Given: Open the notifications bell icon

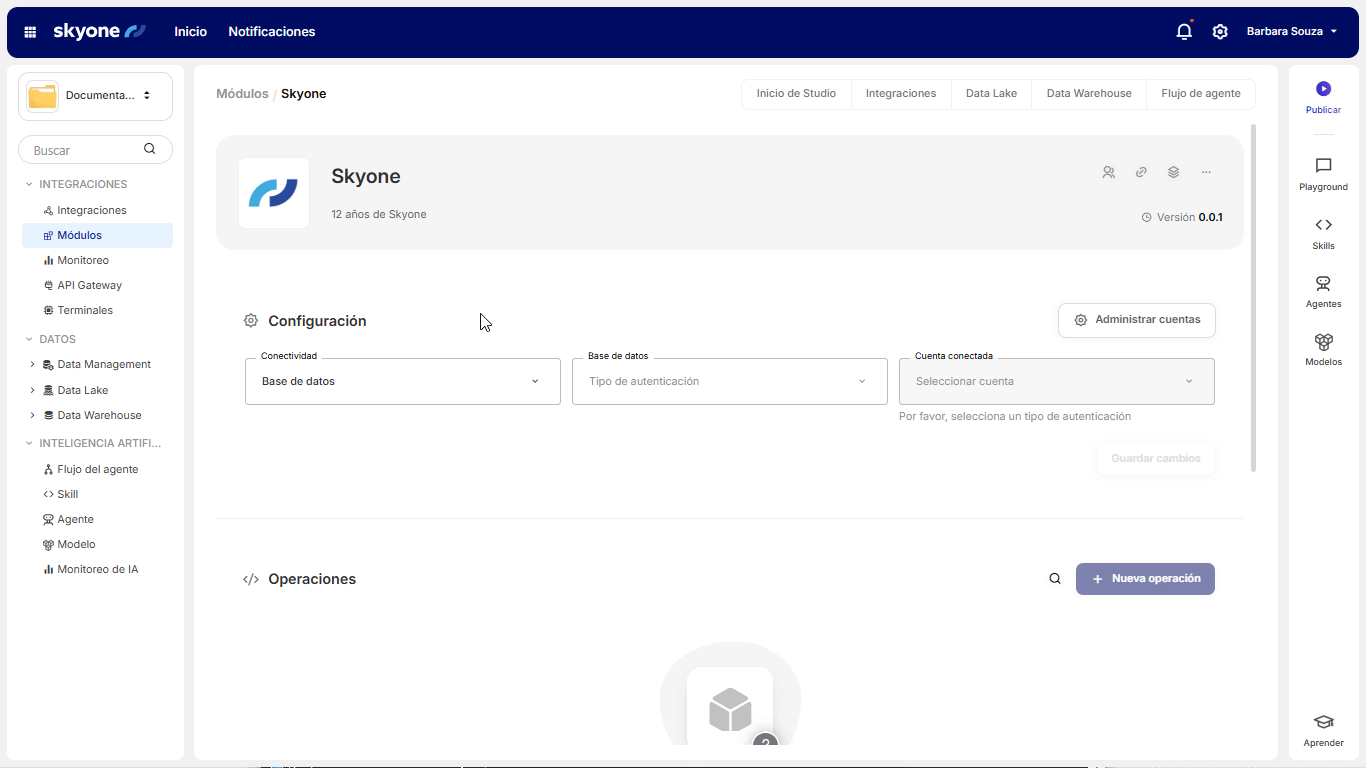Looking at the screenshot, I should click(1184, 32).
